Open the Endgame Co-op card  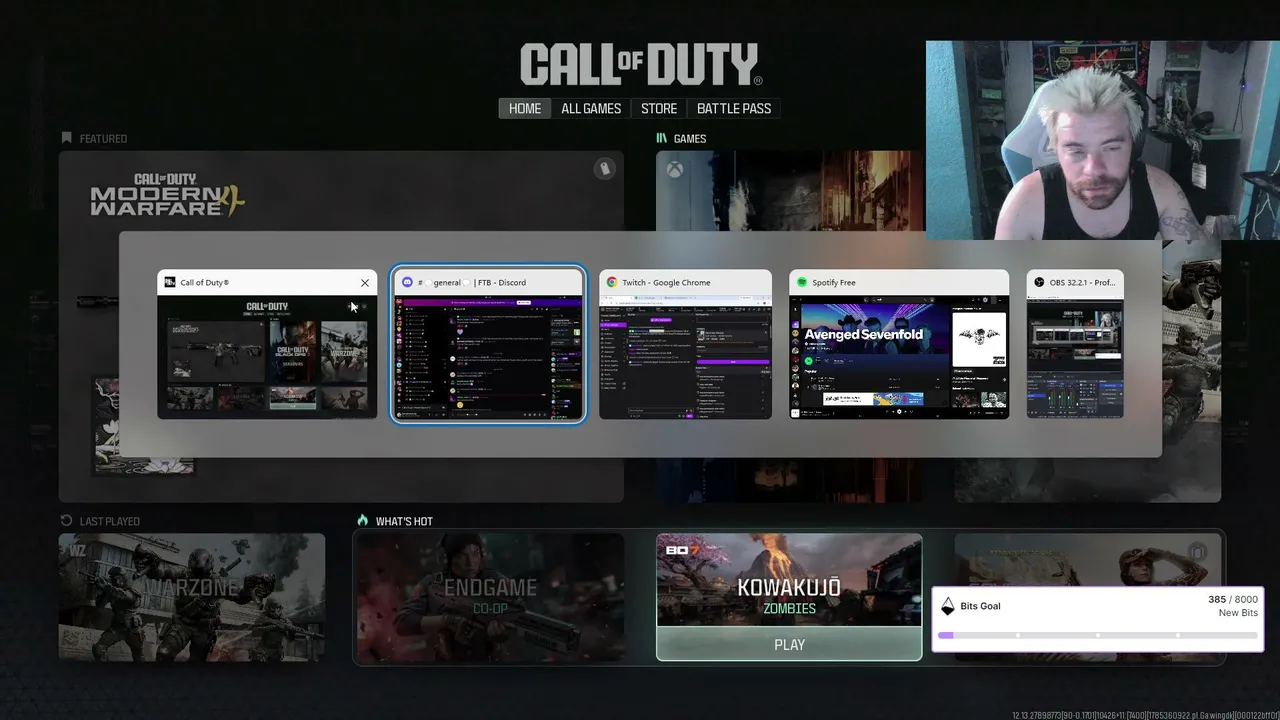490,598
